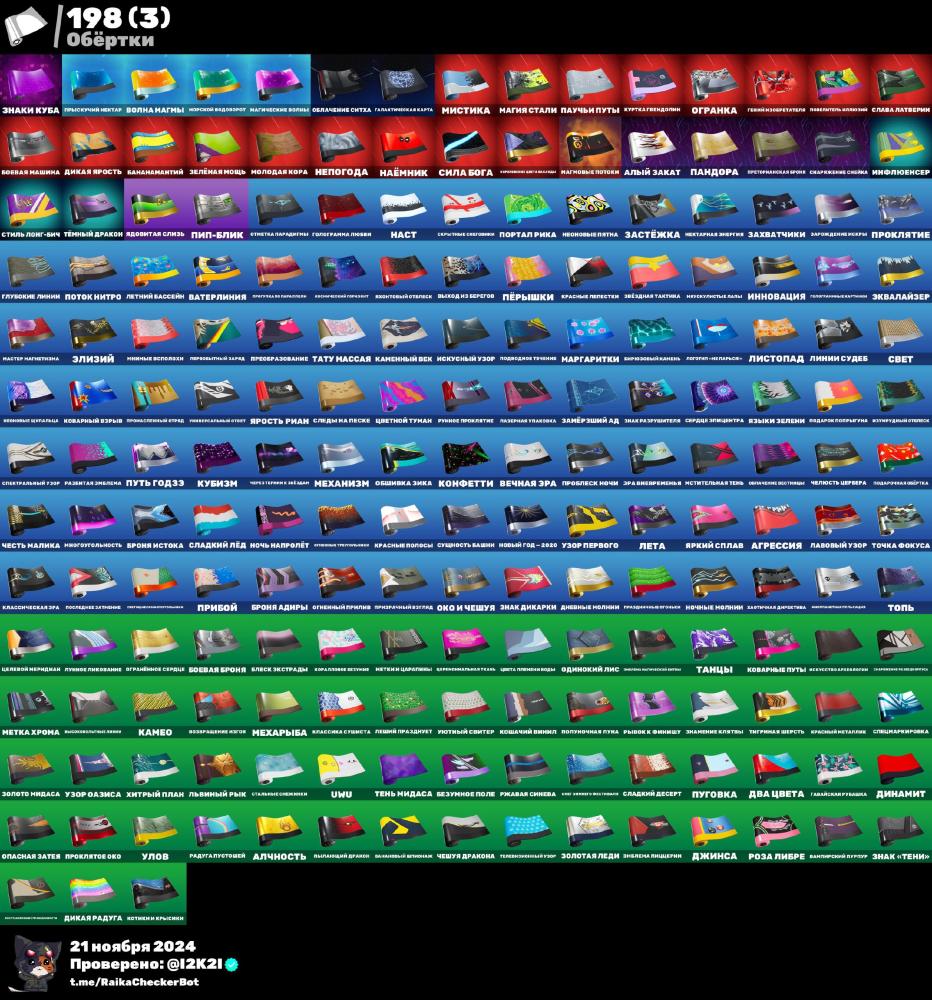Click the wrap roll icon in header
The image size is (932, 1000).
coord(32,24)
